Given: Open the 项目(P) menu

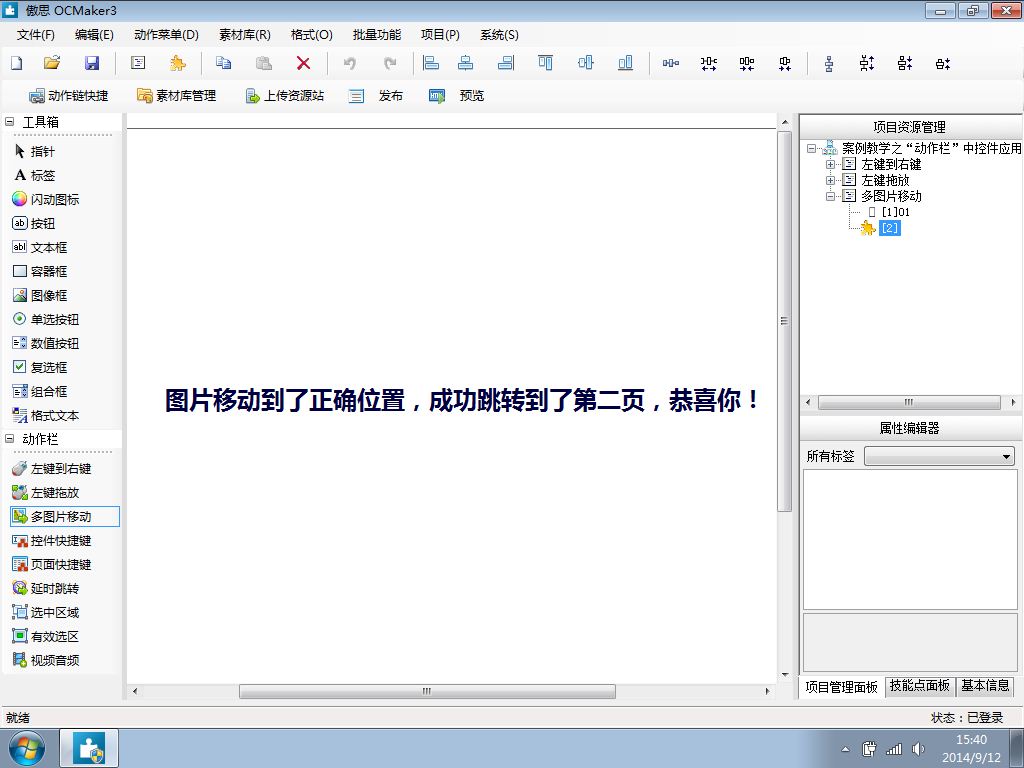Looking at the screenshot, I should pyautogui.click(x=440, y=35).
